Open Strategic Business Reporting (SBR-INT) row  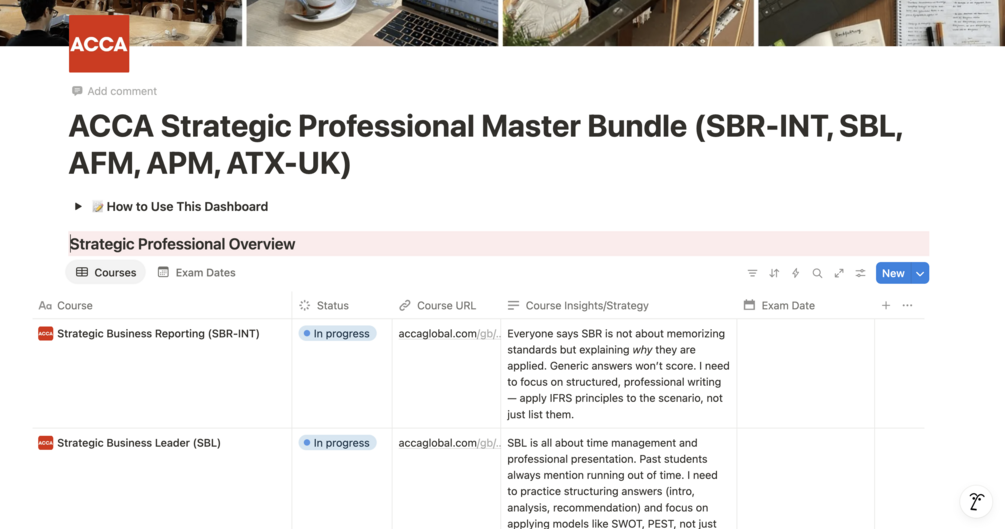[x=158, y=333]
